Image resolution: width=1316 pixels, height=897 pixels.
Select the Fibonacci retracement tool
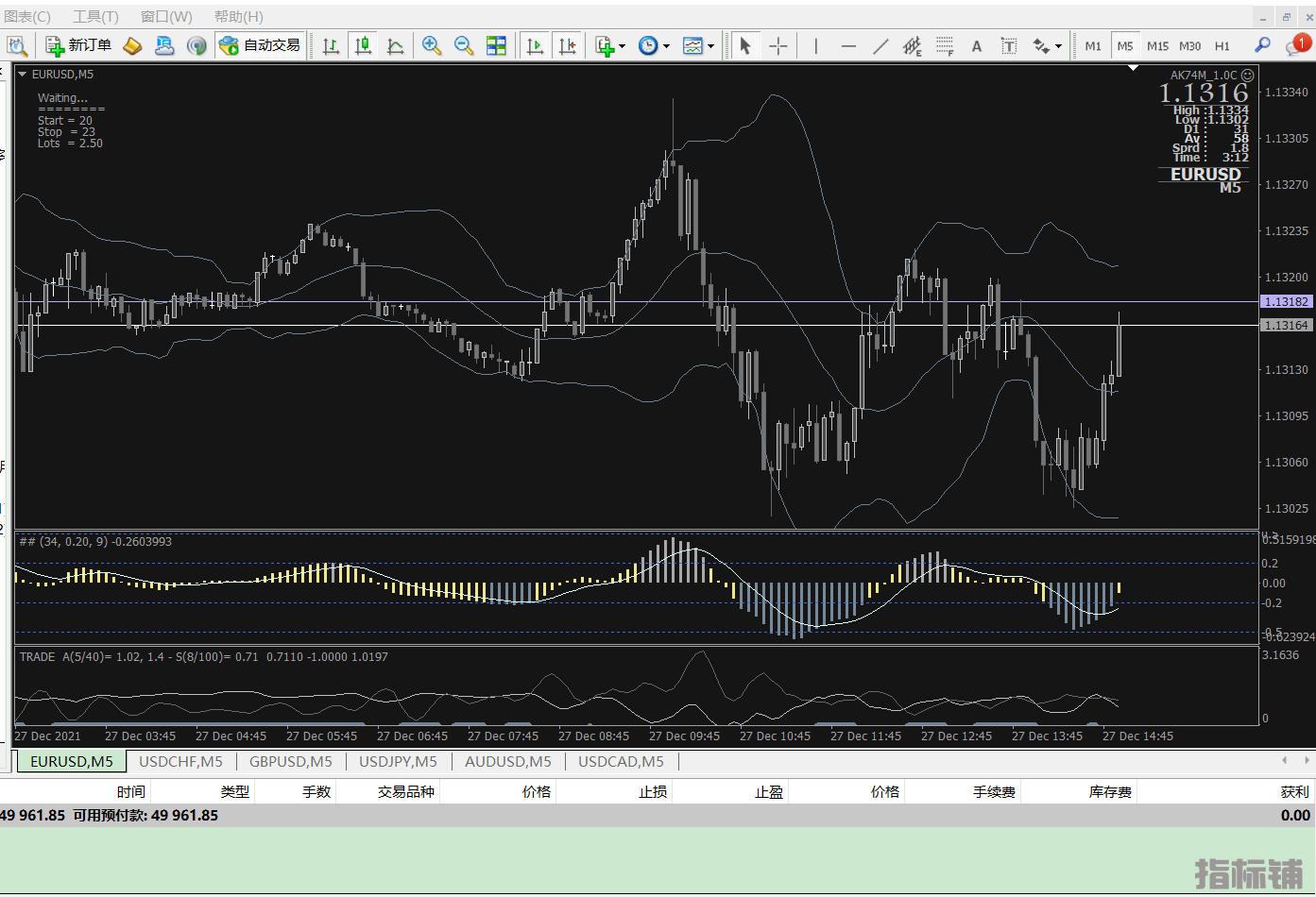pos(944,45)
